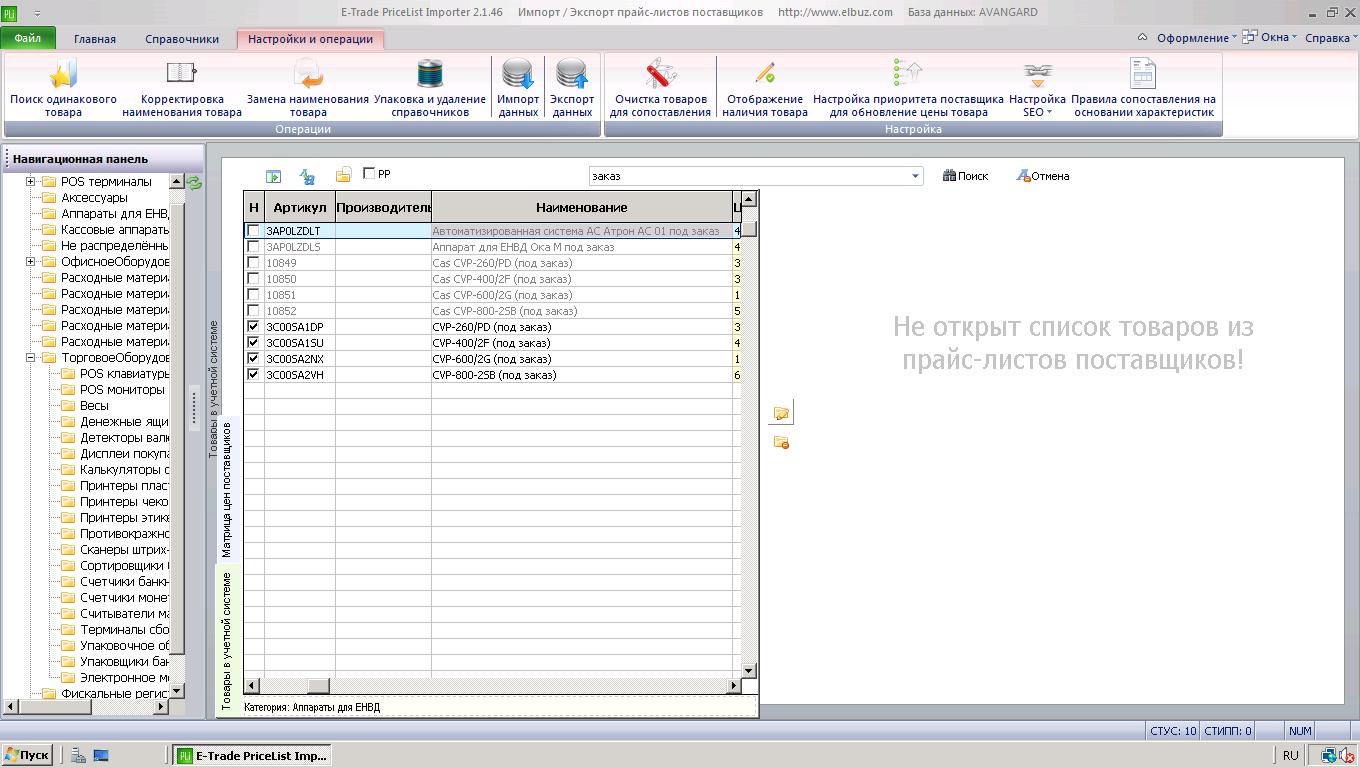Click the 'Экспорт данных' database icon
The height and width of the screenshot is (768, 1360).
click(572, 88)
